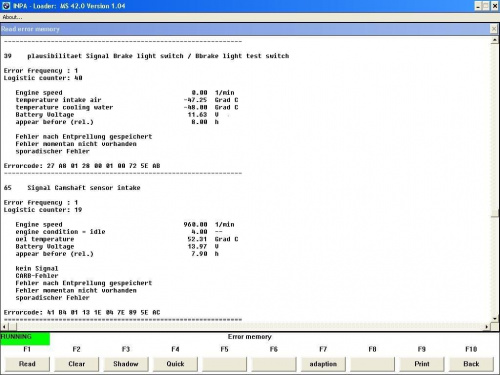Click 'Engine speed' 960.00 row
The height and width of the screenshot is (375, 500).
point(125,224)
